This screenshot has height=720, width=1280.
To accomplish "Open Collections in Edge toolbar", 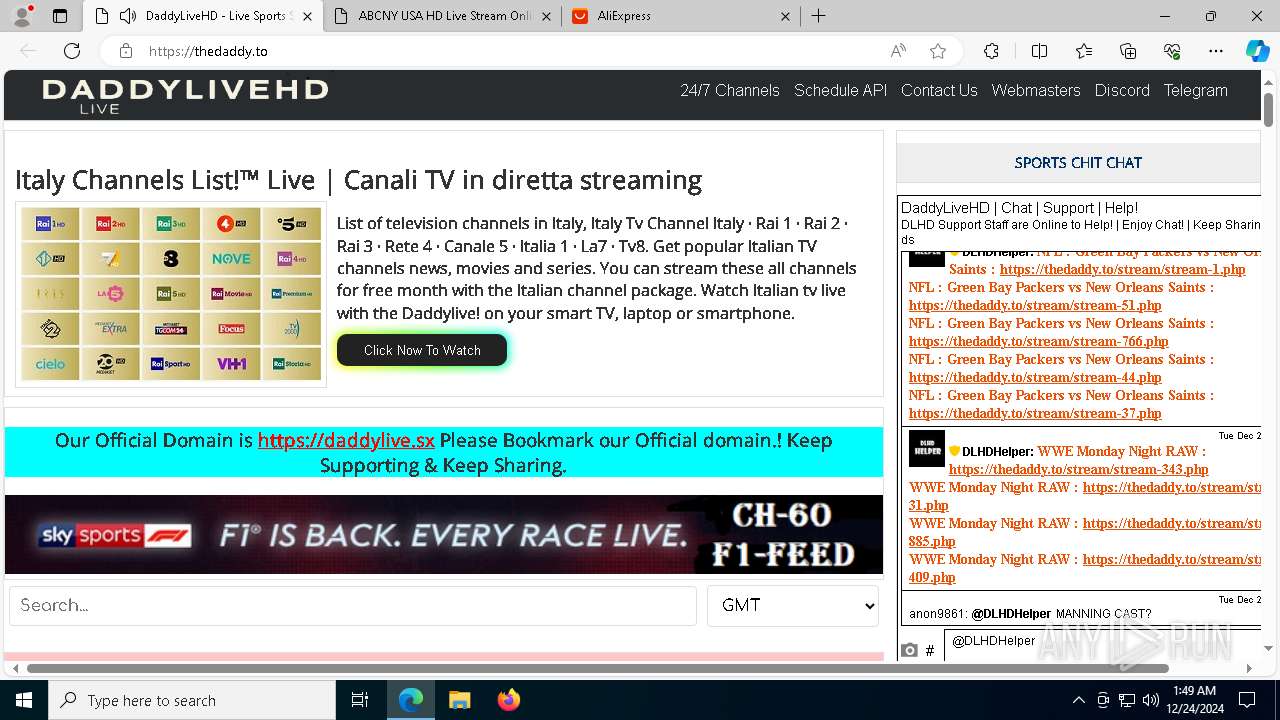I will (x=1128, y=51).
